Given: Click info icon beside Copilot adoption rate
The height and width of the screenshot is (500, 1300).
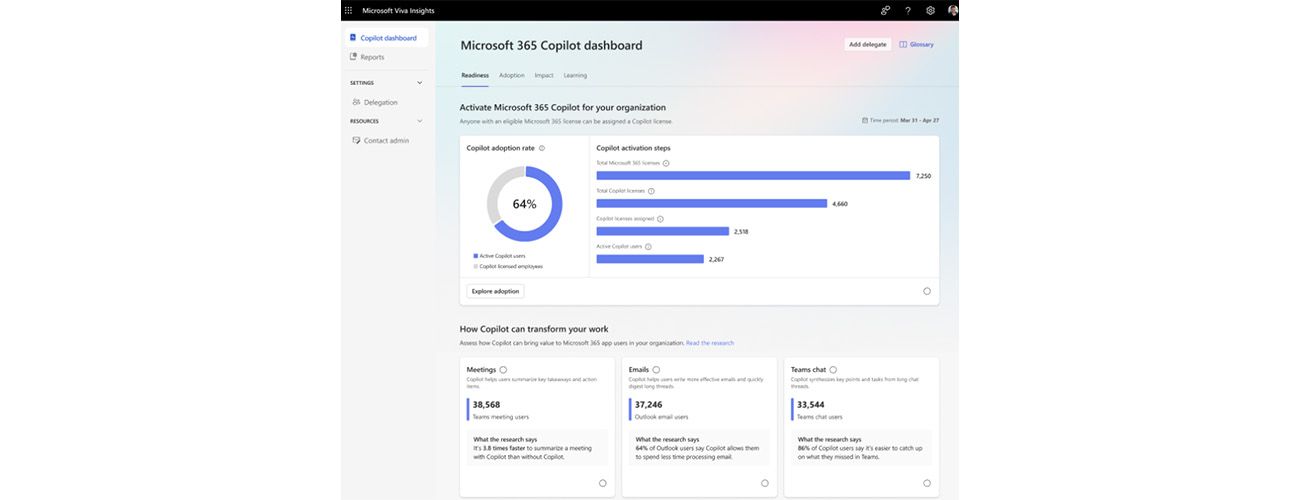Looking at the screenshot, I should pos(542,148).
